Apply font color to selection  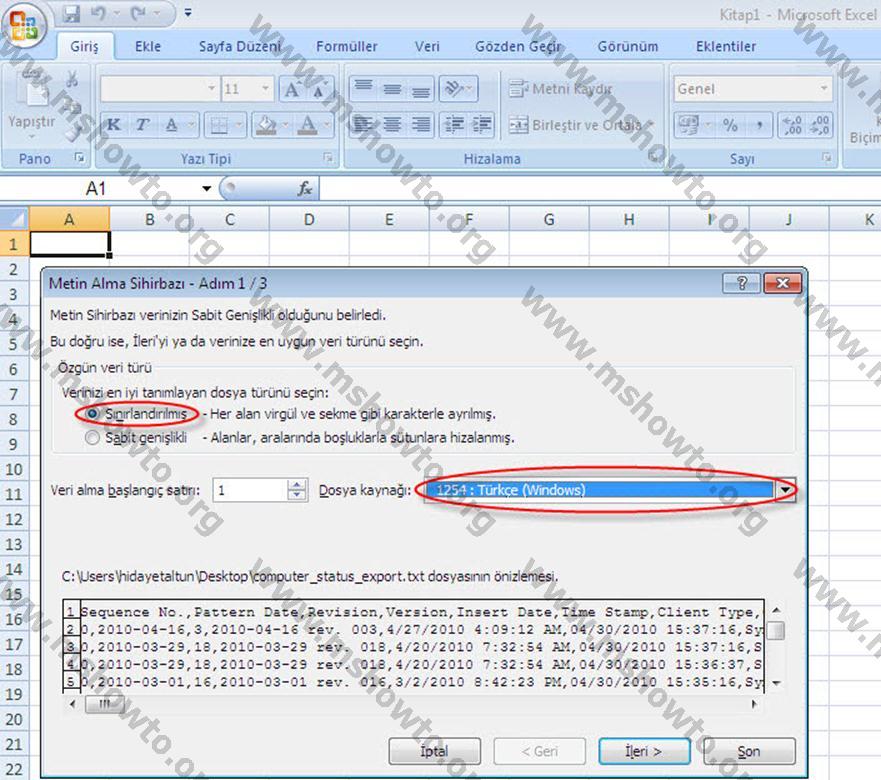[x=307, y=125]
